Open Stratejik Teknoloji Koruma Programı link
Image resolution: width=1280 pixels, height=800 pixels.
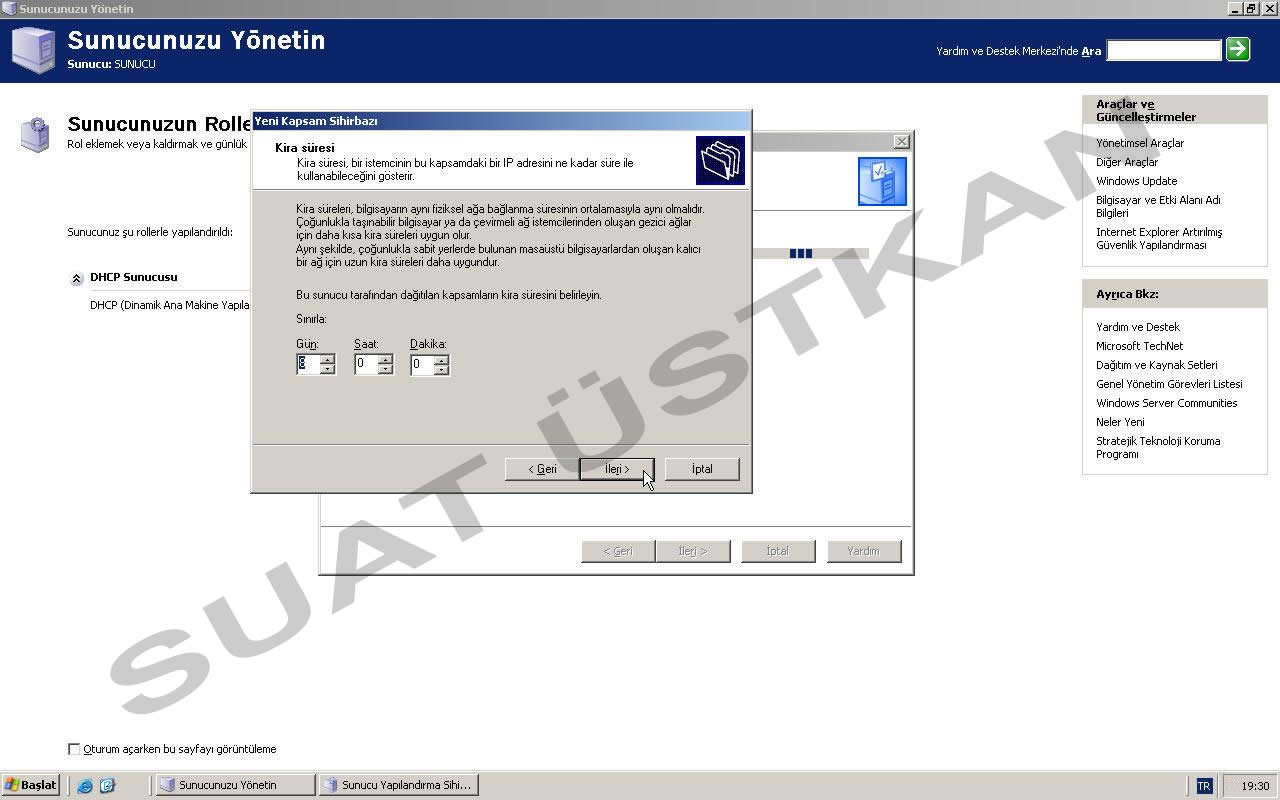[1158, 447]
